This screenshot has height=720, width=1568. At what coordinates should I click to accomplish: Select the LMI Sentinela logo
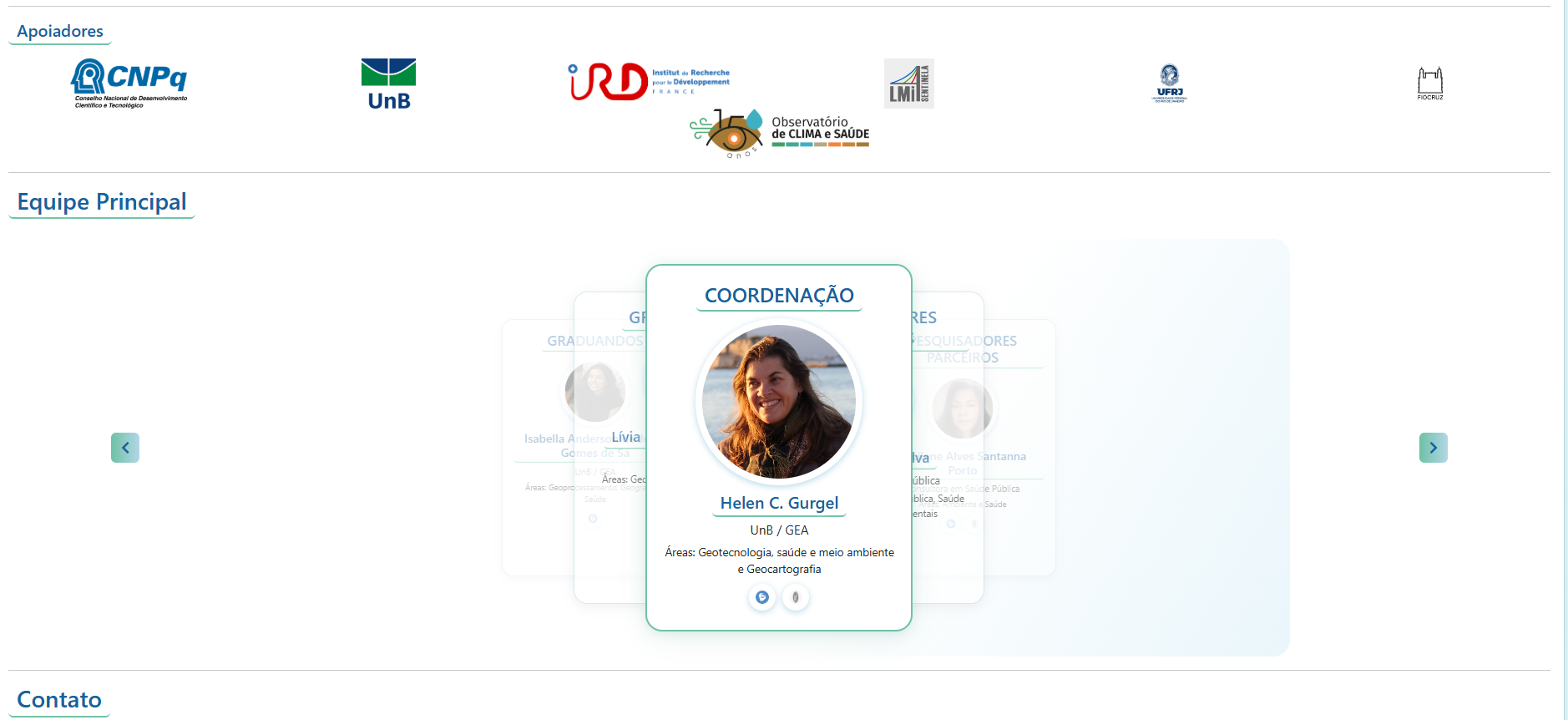pyautogui.click(x=908, y=84)
